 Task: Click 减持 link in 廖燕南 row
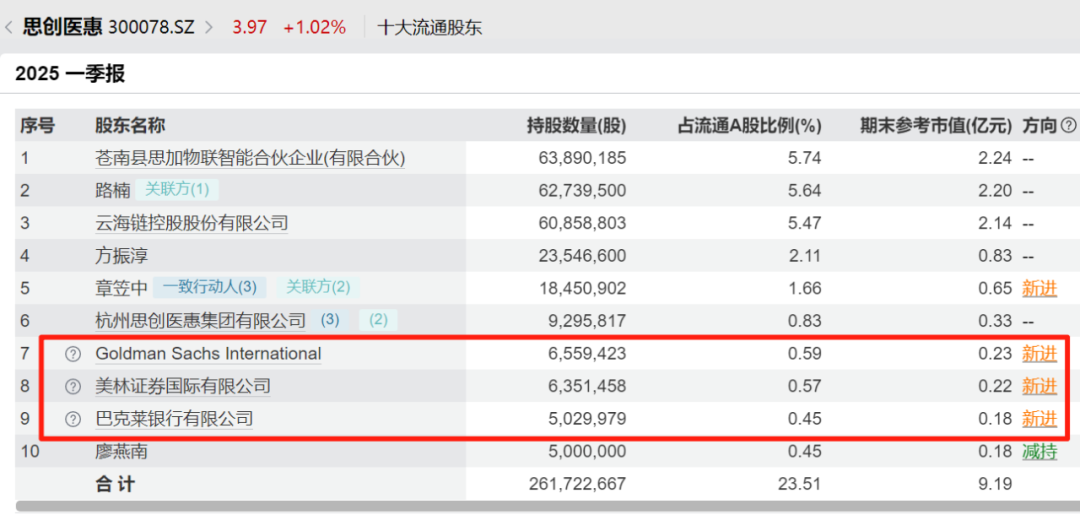(1039, 452)
